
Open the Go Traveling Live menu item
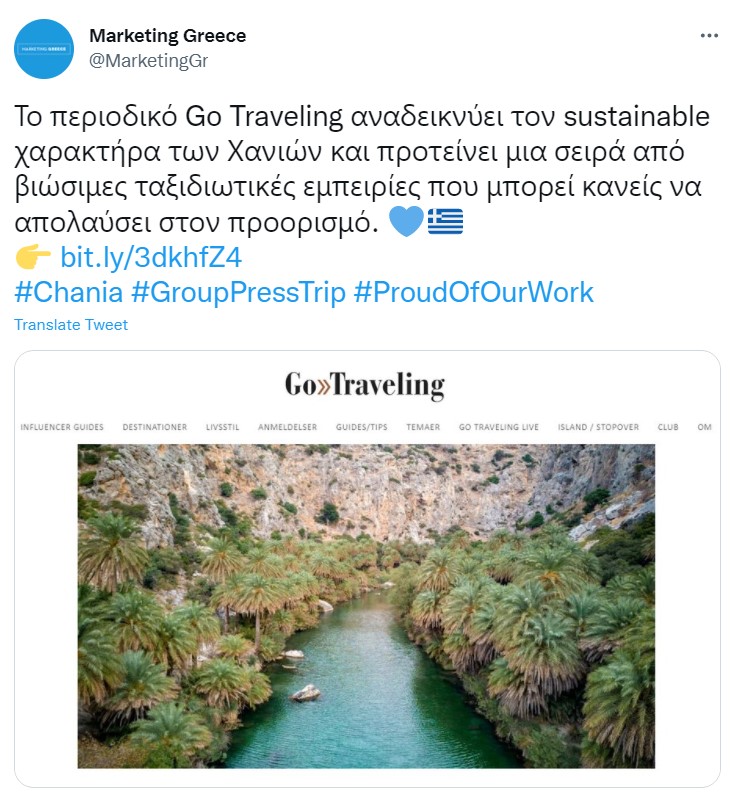click(499, 427)
